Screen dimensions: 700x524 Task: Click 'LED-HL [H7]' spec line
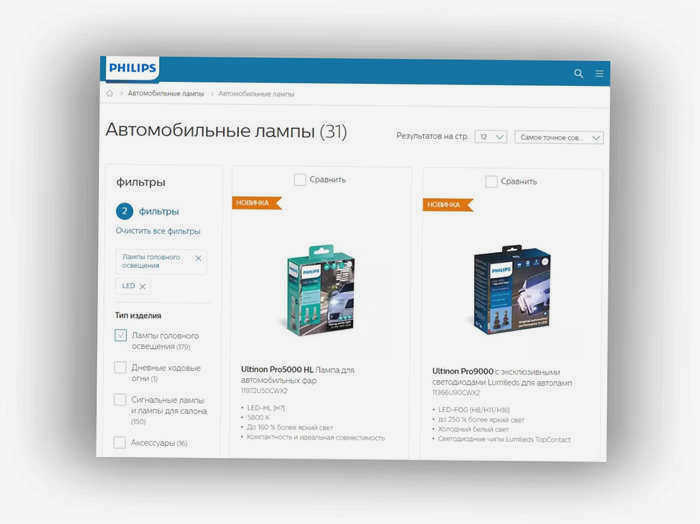tap(266, 408)
